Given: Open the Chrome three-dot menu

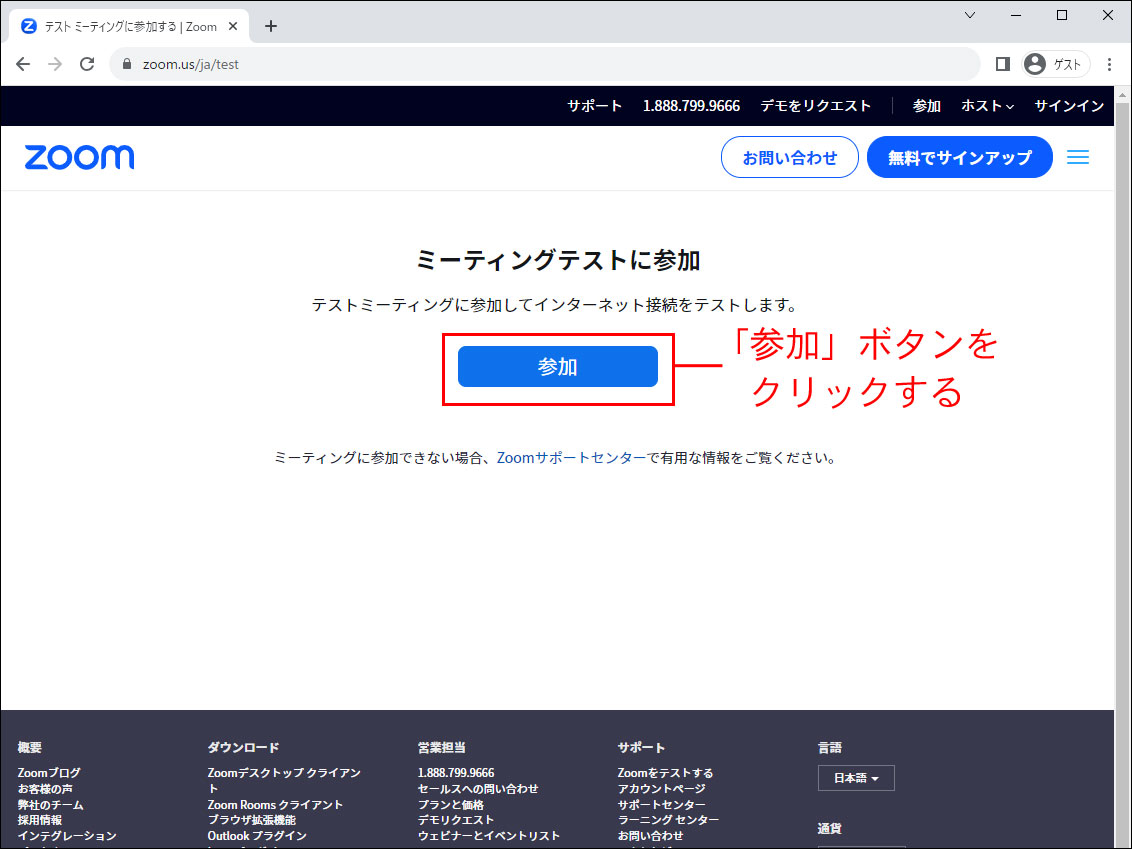Looking at the screenshot, I should (x=1110, y=64).
